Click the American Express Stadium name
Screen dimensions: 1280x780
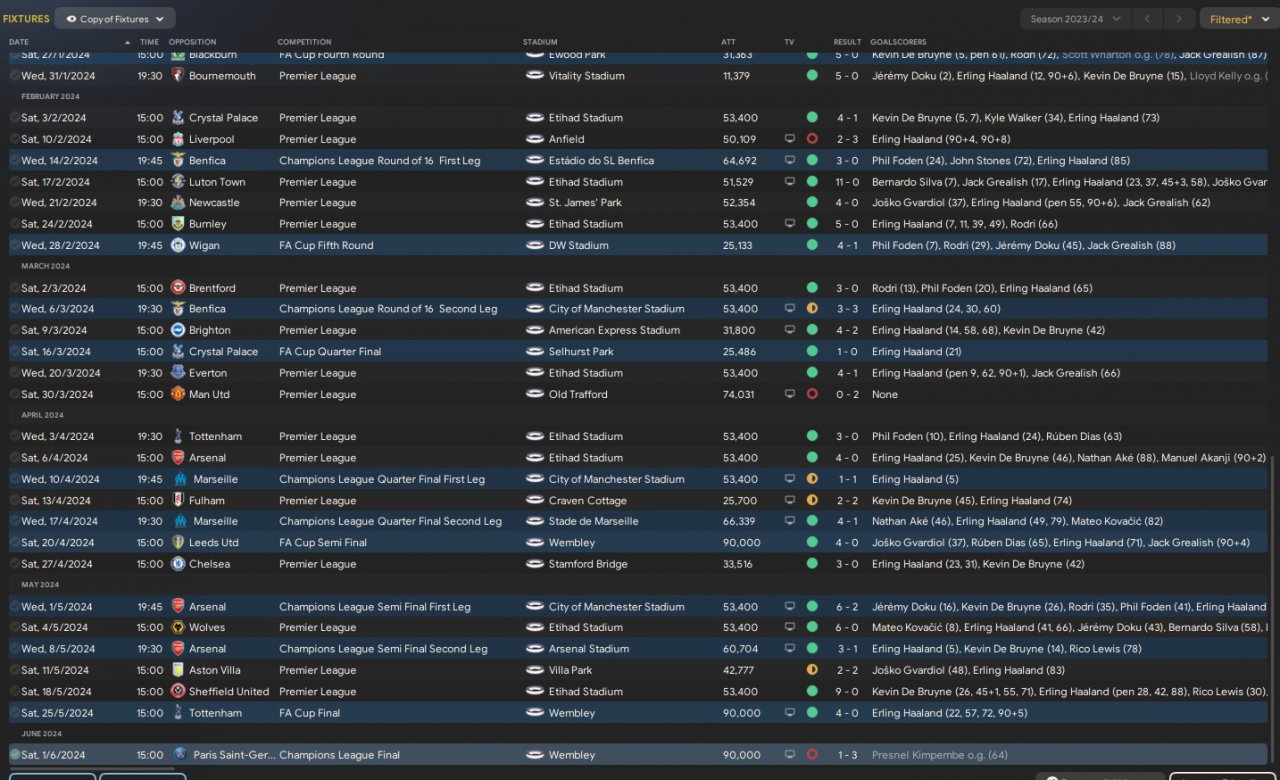(x=614, y=330)
